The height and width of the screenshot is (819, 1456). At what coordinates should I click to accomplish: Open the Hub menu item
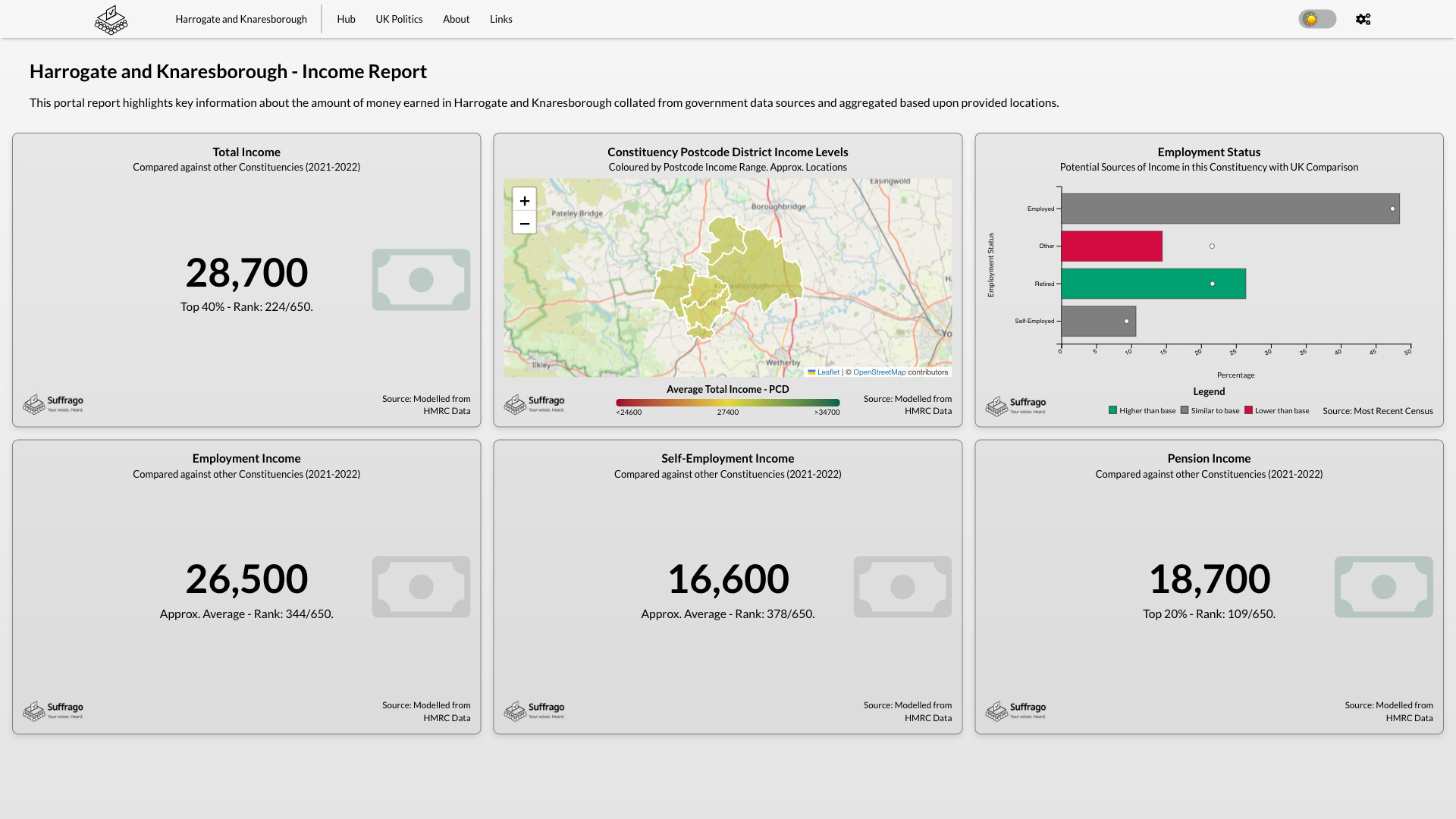[346, 19]
